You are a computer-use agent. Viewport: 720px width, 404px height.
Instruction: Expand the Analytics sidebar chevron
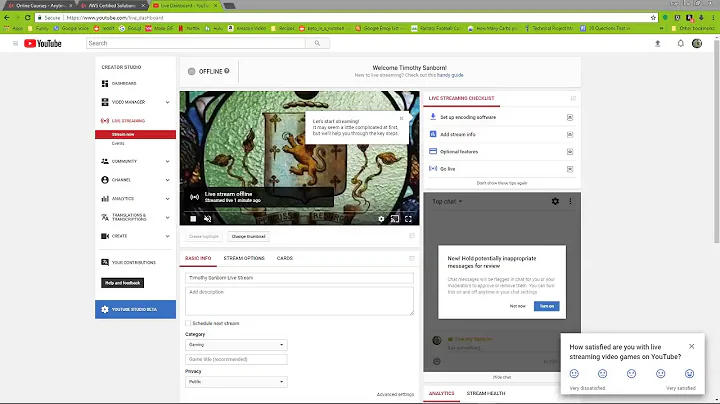168,199
